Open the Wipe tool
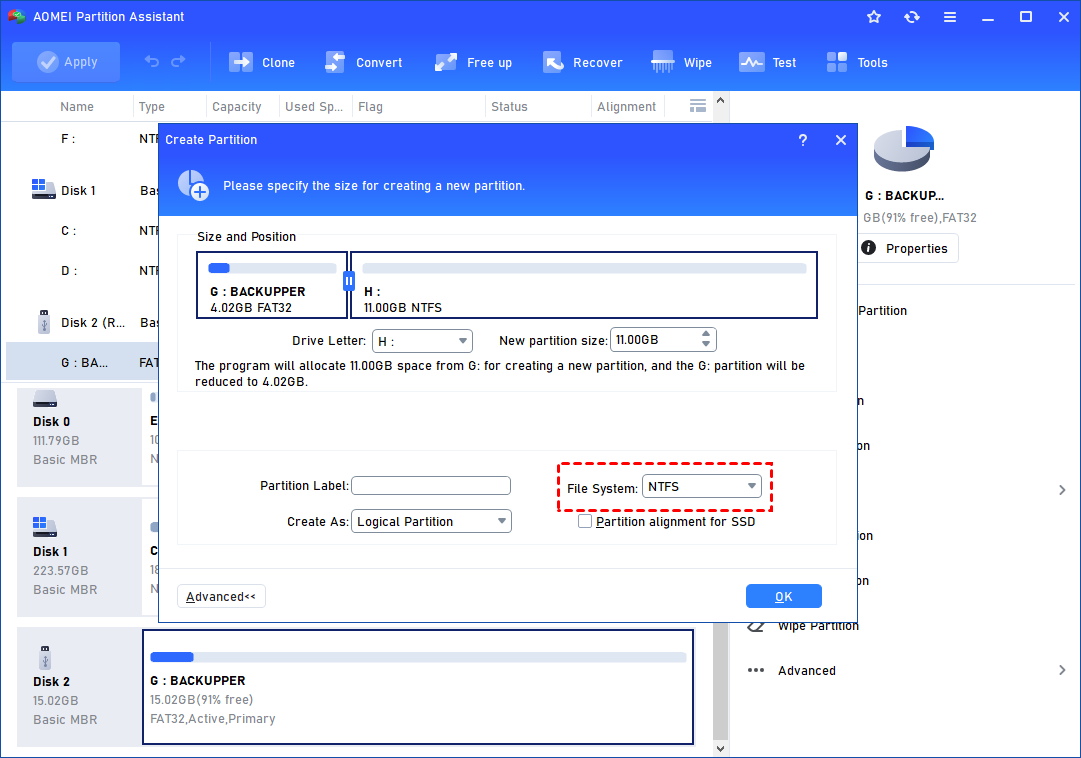1081x758 pixels. point(681,63)
